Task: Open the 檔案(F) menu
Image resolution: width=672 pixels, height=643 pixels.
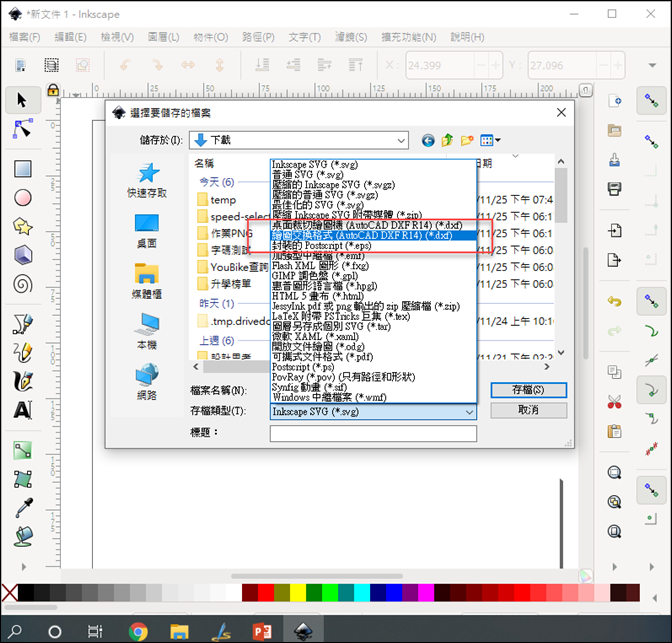Action: point(25,37)
